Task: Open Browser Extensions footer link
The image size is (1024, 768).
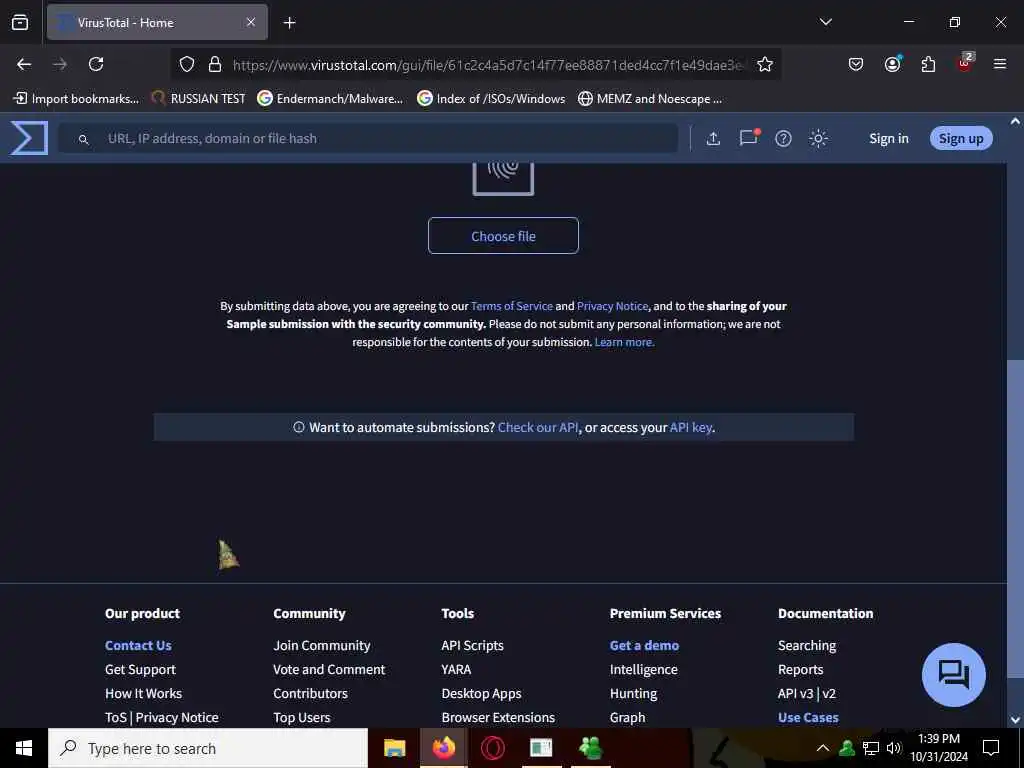Action: pyautogui.click(x=498, y=717)
